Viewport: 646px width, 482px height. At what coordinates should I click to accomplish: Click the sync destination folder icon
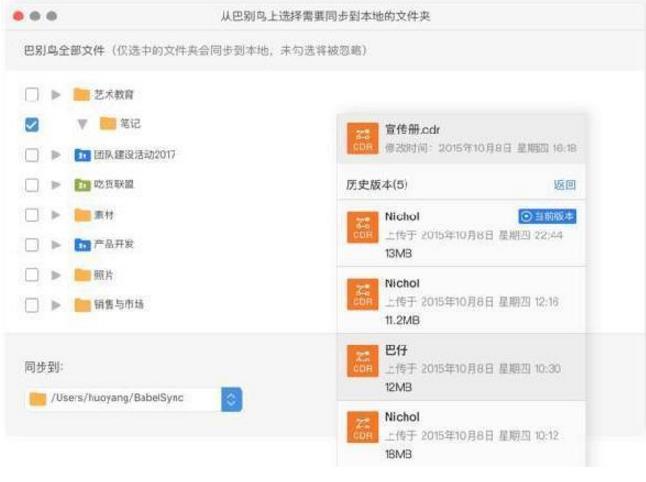38,399
